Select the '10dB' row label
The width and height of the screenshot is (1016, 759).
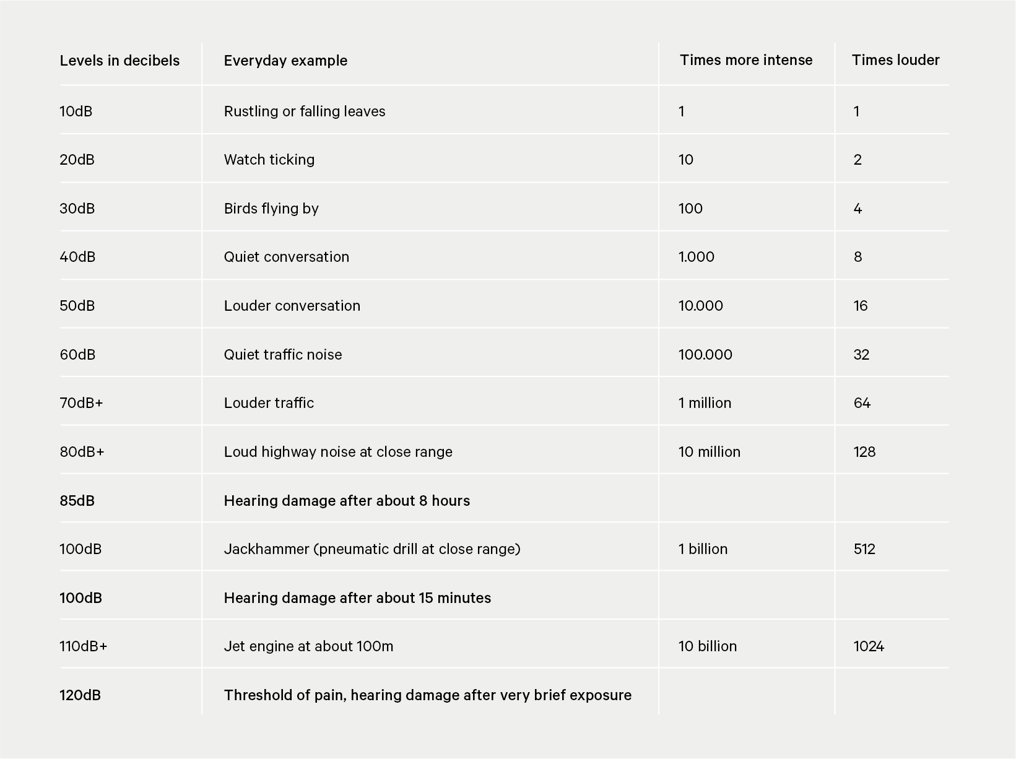(76, 111)
